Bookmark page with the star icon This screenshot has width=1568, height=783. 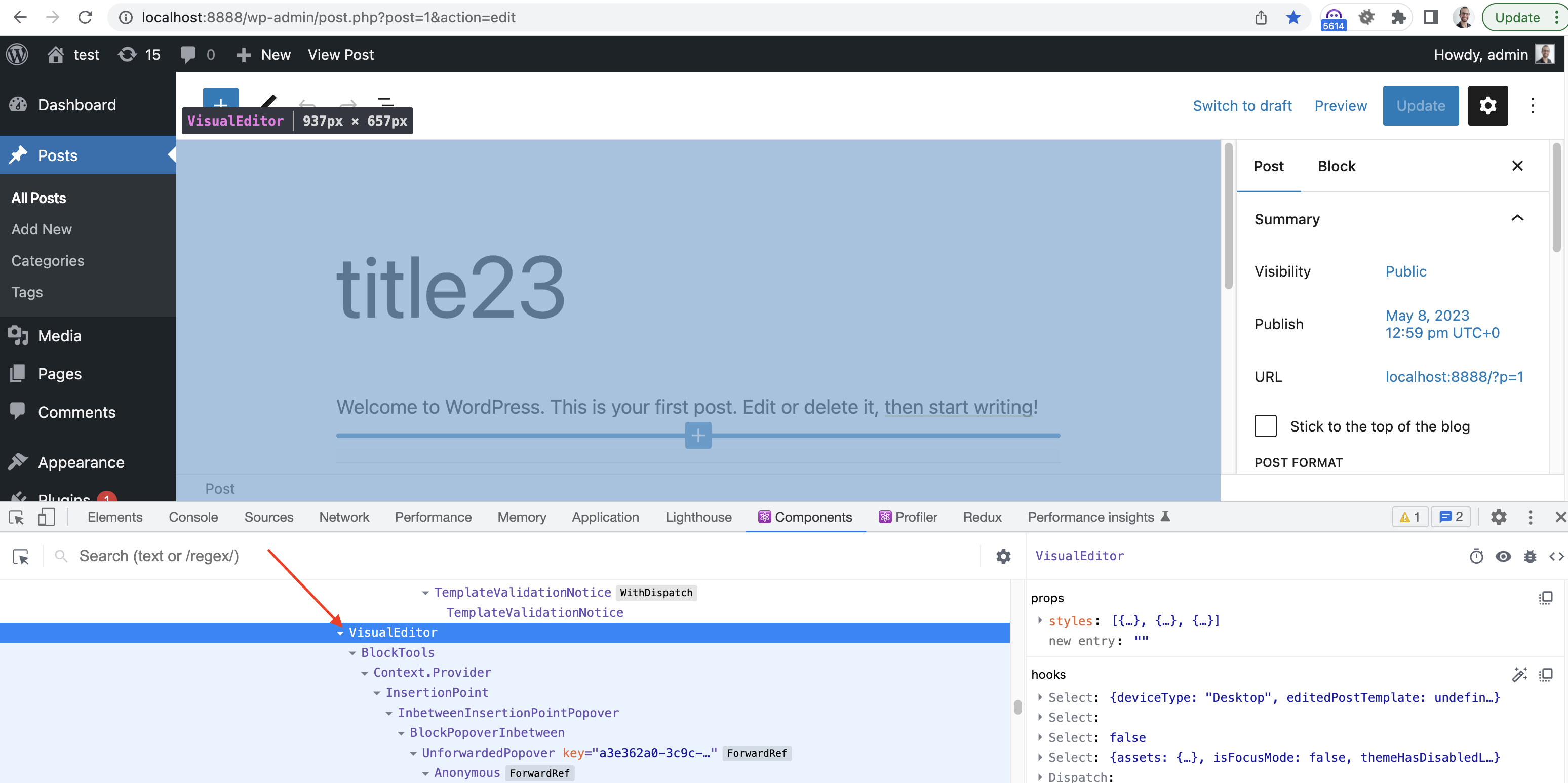click(1292, 17)
